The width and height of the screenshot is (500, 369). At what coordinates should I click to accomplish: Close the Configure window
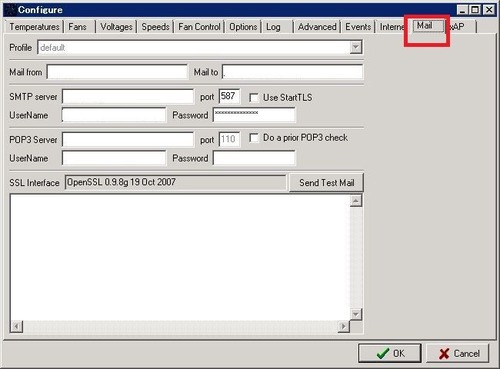pos(489,10)
